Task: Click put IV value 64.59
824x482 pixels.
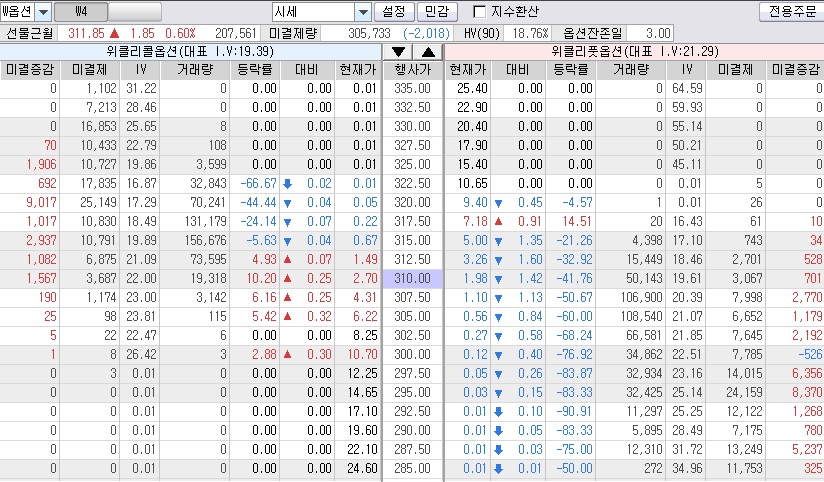Action: click(687, 88)
